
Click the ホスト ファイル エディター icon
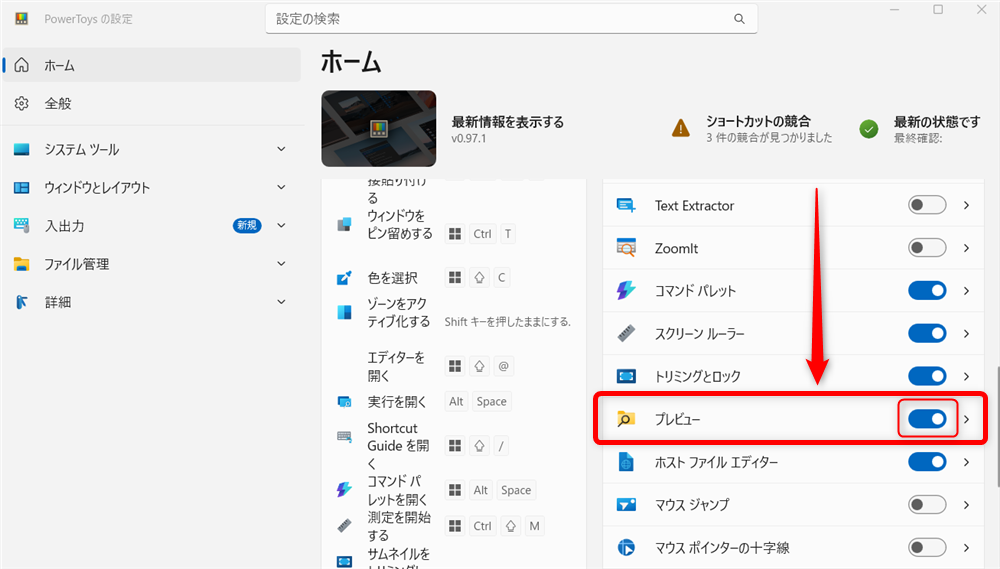626,462
